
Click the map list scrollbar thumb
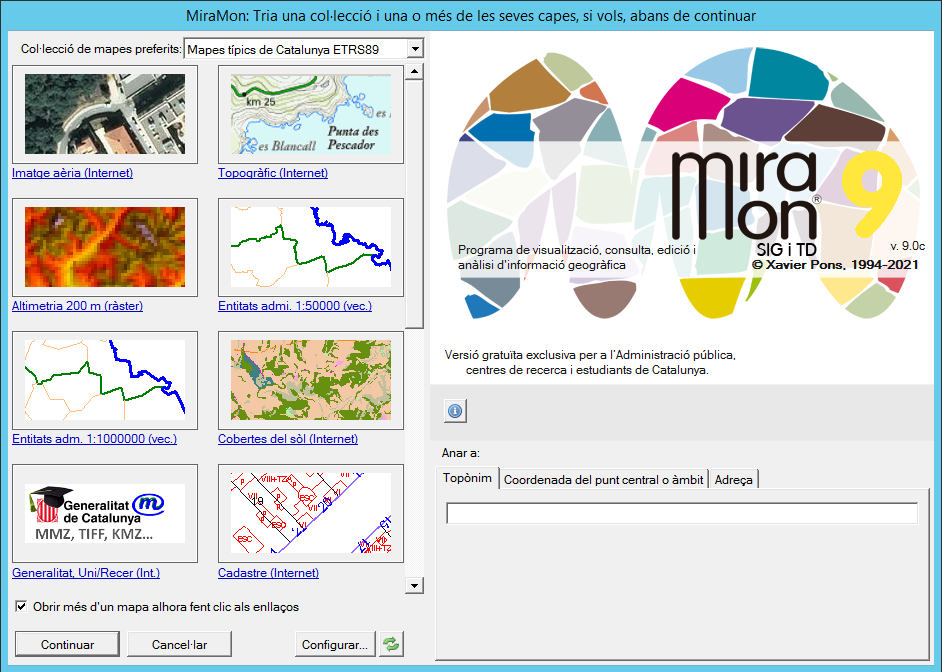pyautogui.click(x=415, y=204)
